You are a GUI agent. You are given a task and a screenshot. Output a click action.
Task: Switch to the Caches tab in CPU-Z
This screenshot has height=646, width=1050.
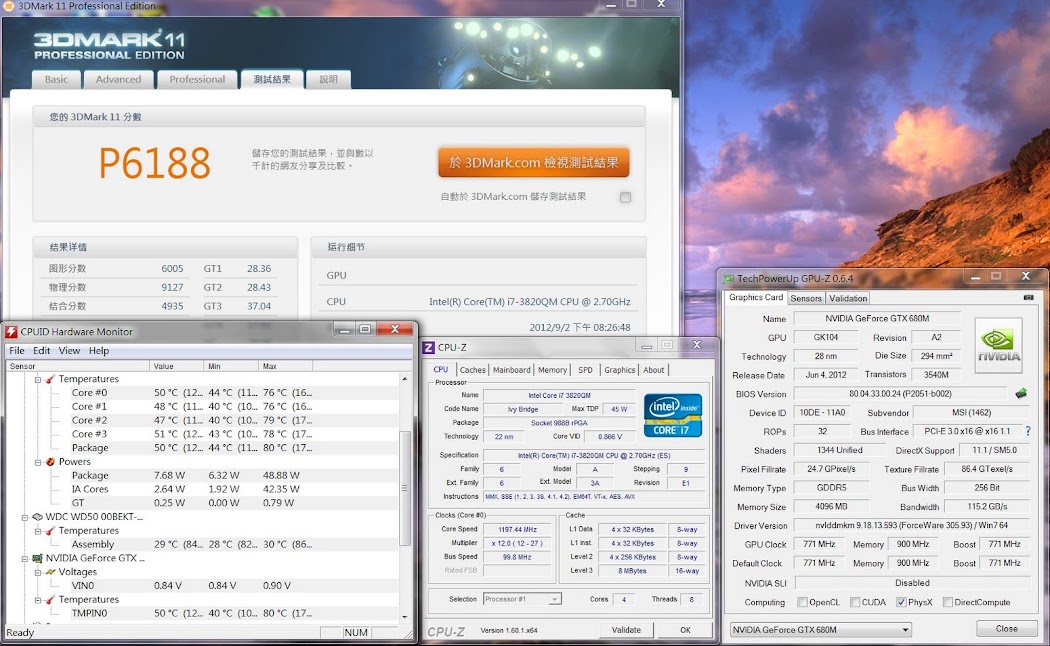pyautogui.click(x=473, y=370)
